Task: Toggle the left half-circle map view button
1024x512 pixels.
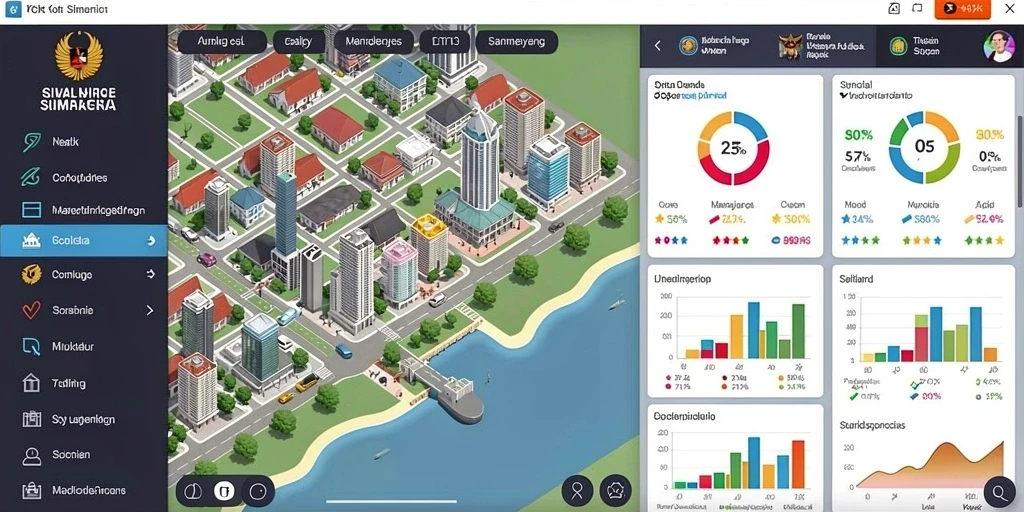Action: (x=192, y=490)
